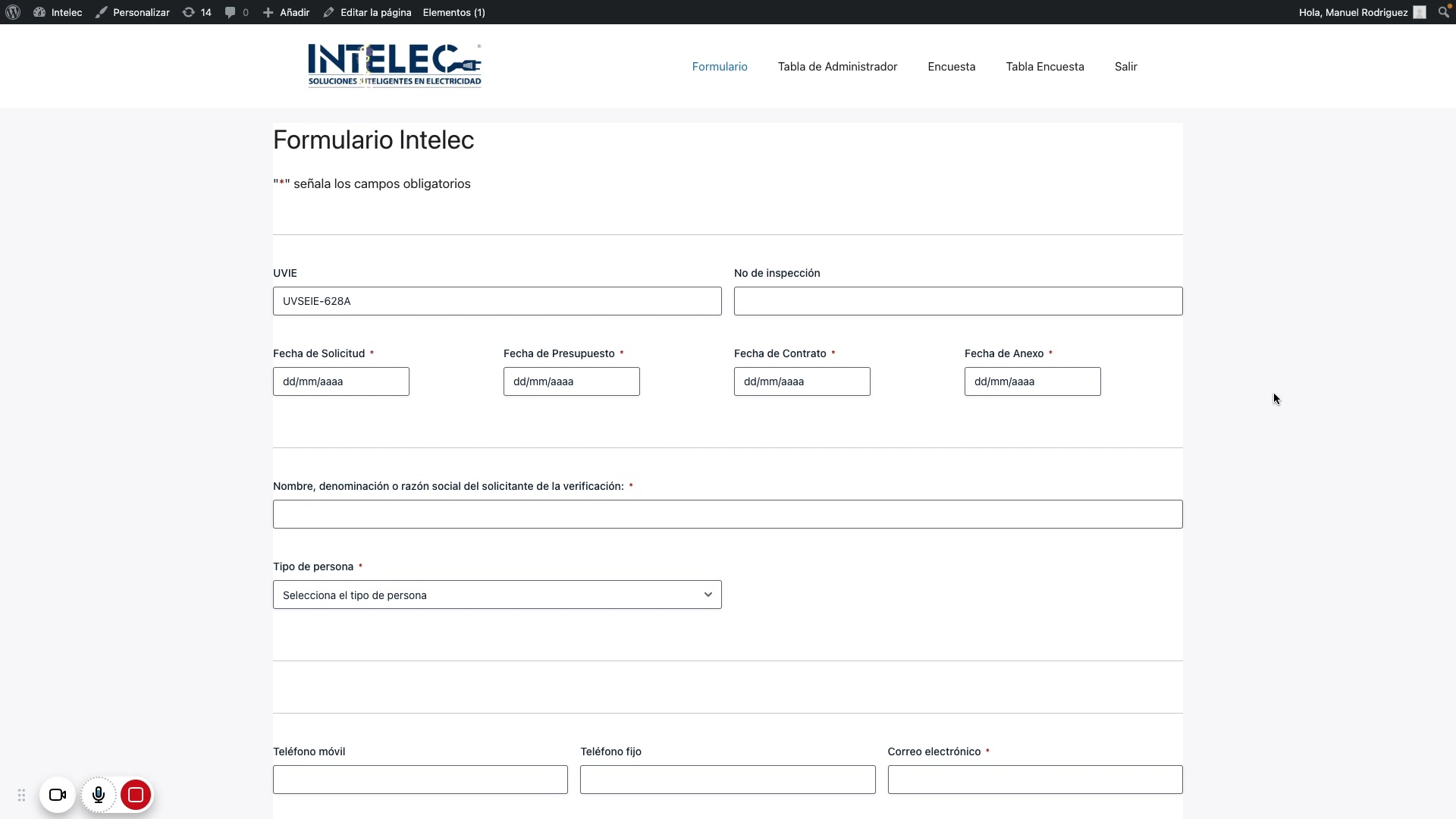
Task: Click the user avatar next to Manuel Rodriguez
Action: (1420, 12)
